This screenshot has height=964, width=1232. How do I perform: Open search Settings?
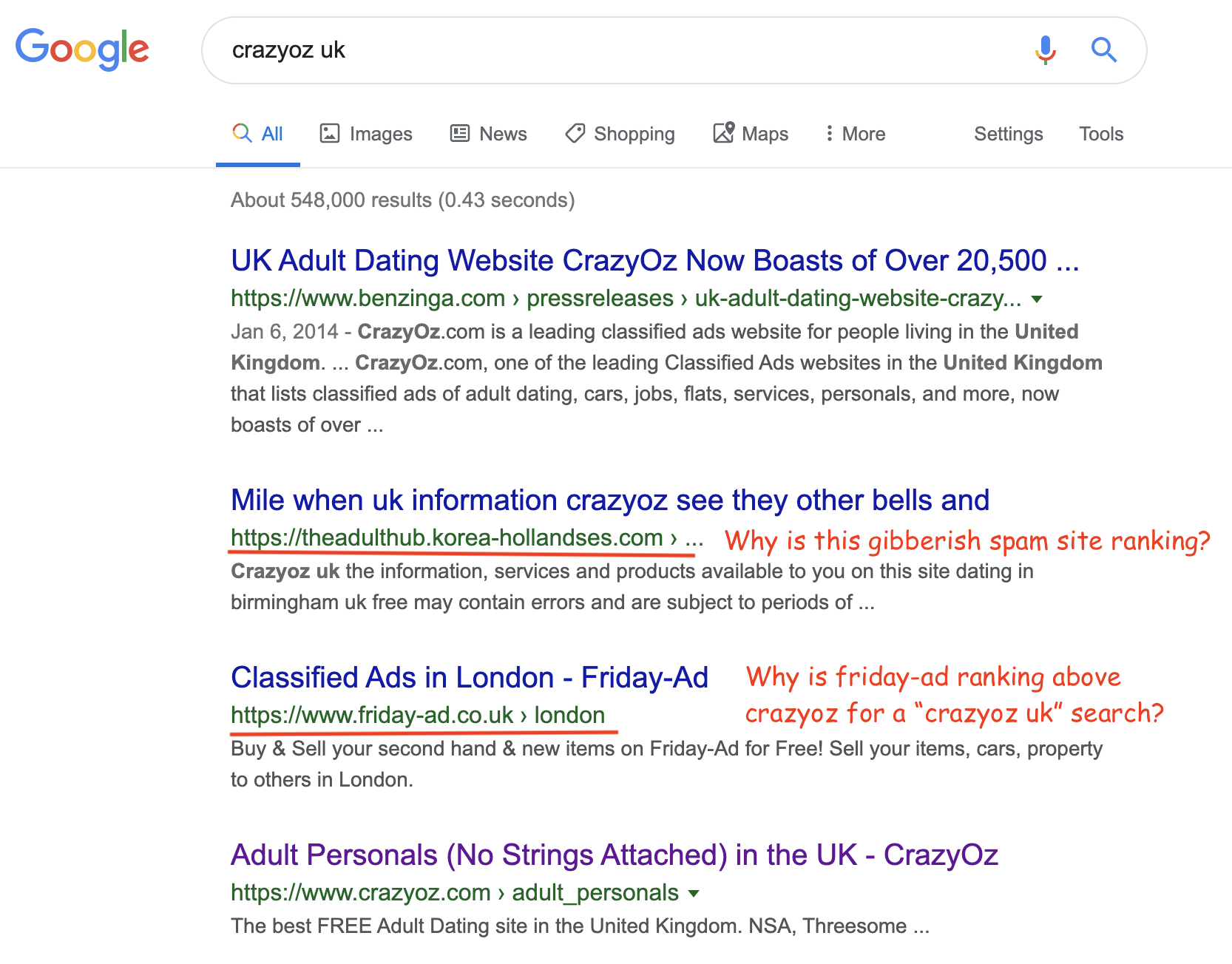point(1008,134)
